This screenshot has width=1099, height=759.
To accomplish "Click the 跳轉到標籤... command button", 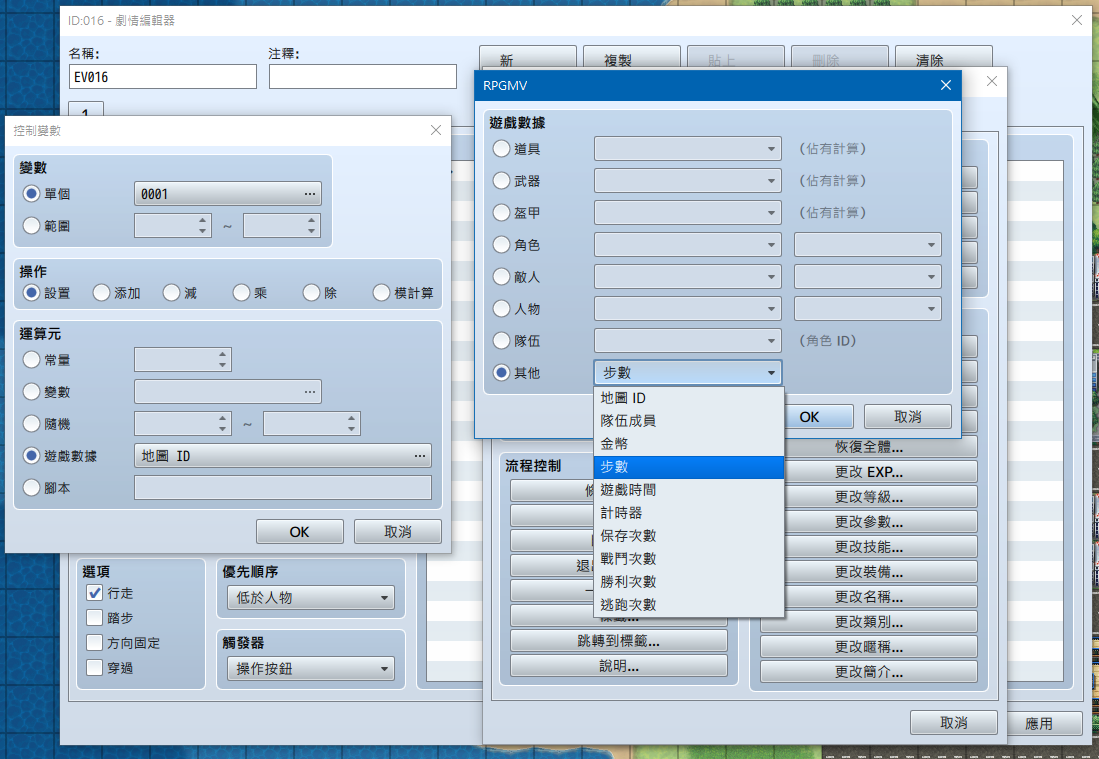I will 618,641.
